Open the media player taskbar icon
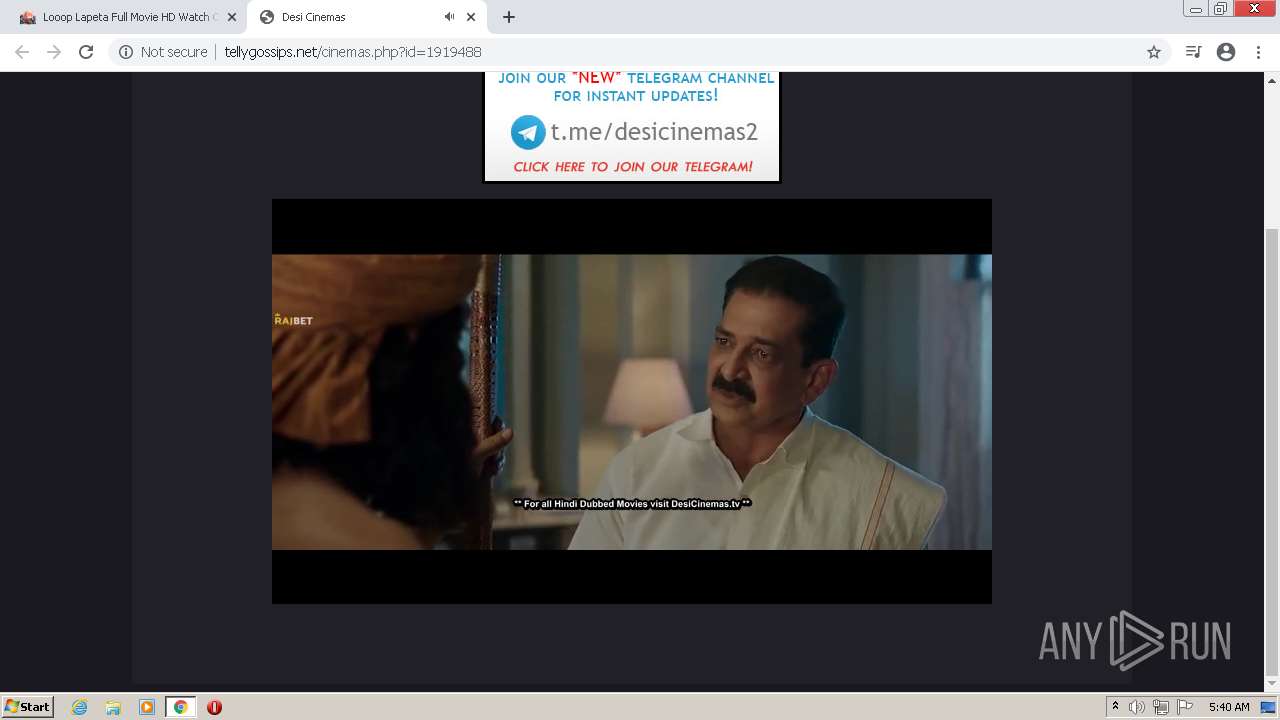 (x=147, y=707)
